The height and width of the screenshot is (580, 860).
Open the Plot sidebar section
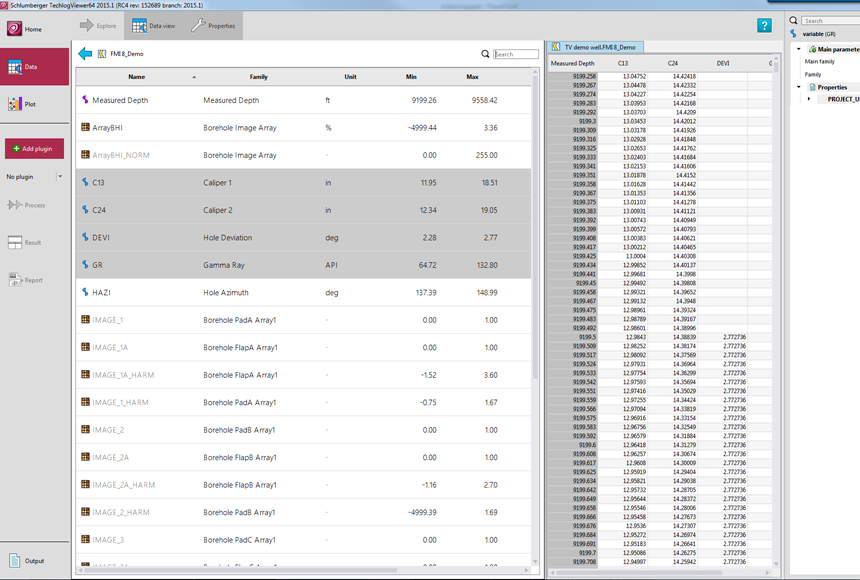35,104
